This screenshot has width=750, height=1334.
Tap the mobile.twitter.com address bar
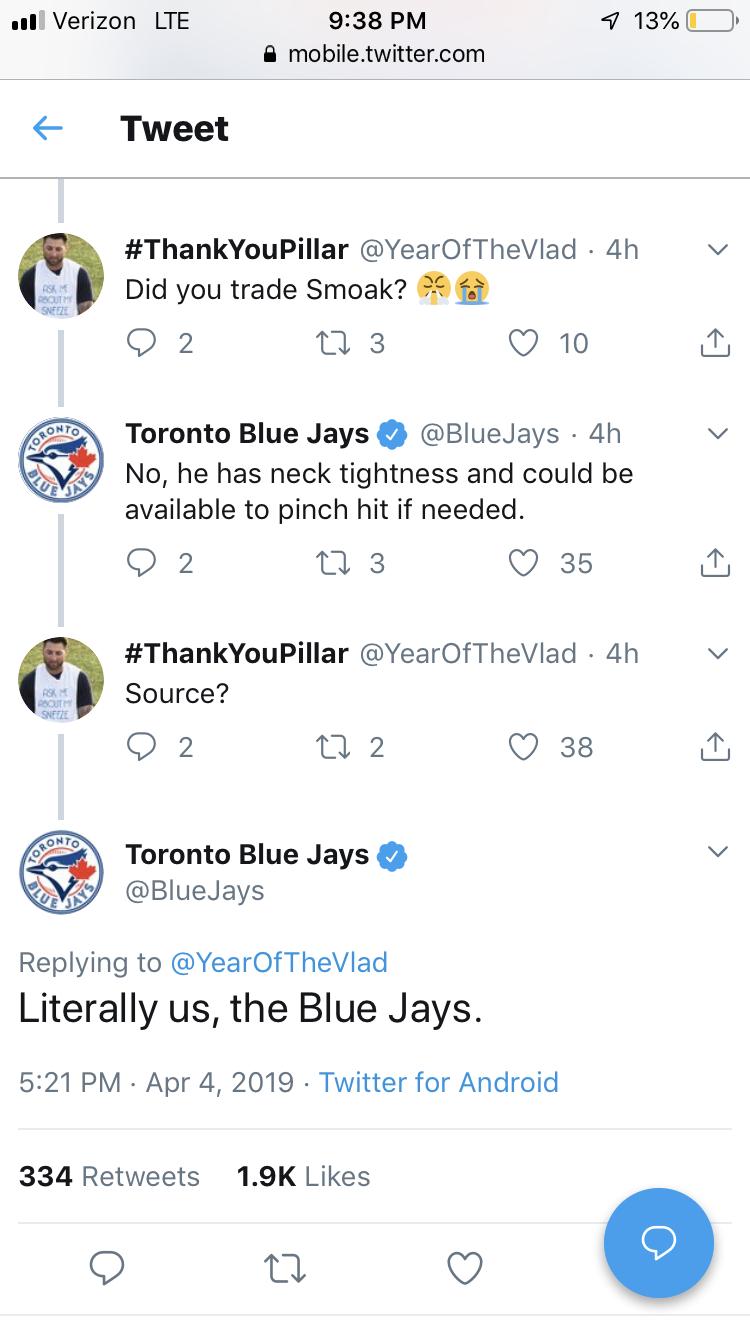(375, 54)
